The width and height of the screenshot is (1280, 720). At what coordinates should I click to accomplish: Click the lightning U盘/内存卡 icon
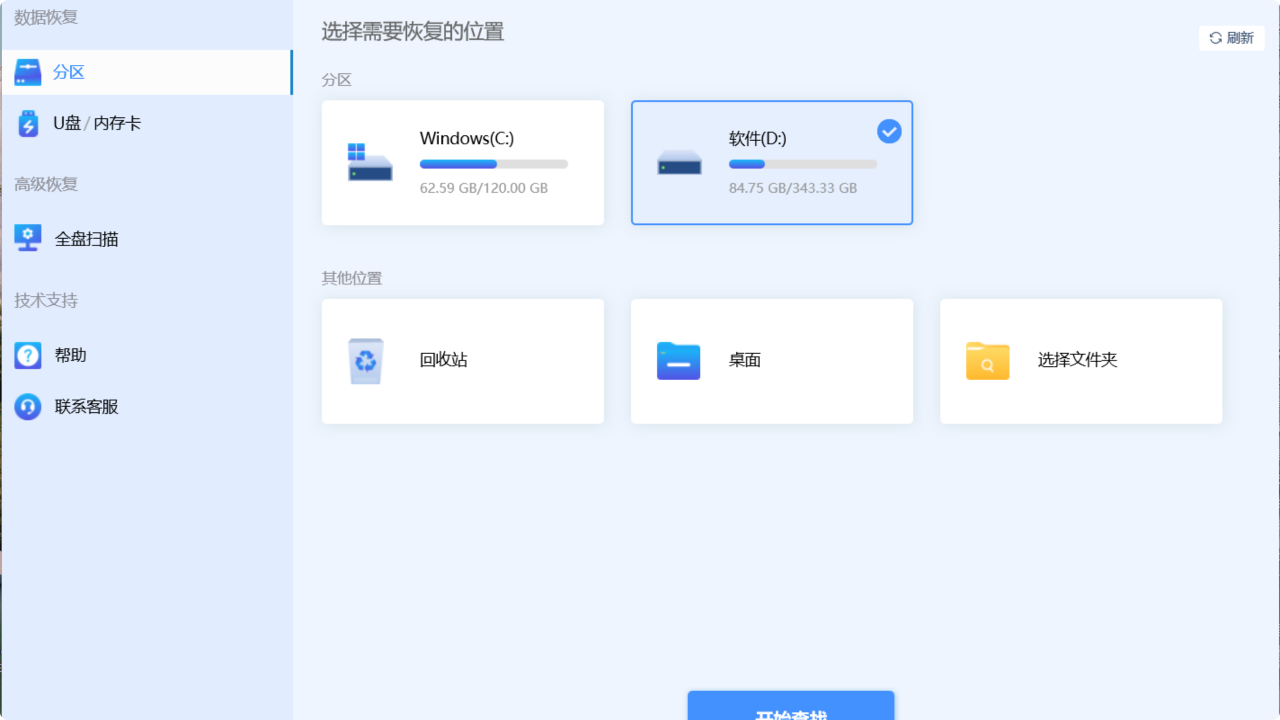click(x=27, y=122)
